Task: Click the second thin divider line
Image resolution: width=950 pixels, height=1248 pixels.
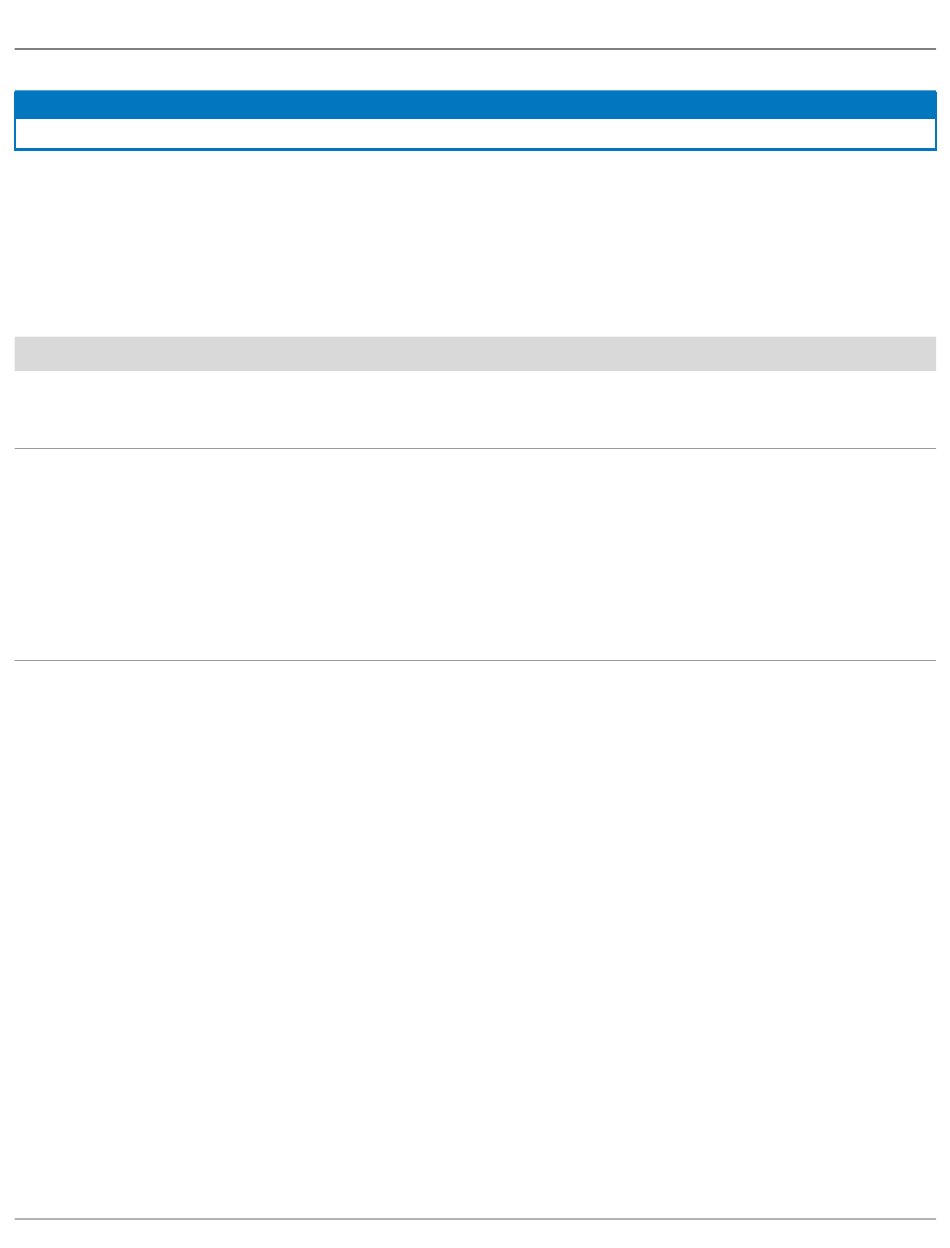Action: pyautogui.click(x=475, y=660)
